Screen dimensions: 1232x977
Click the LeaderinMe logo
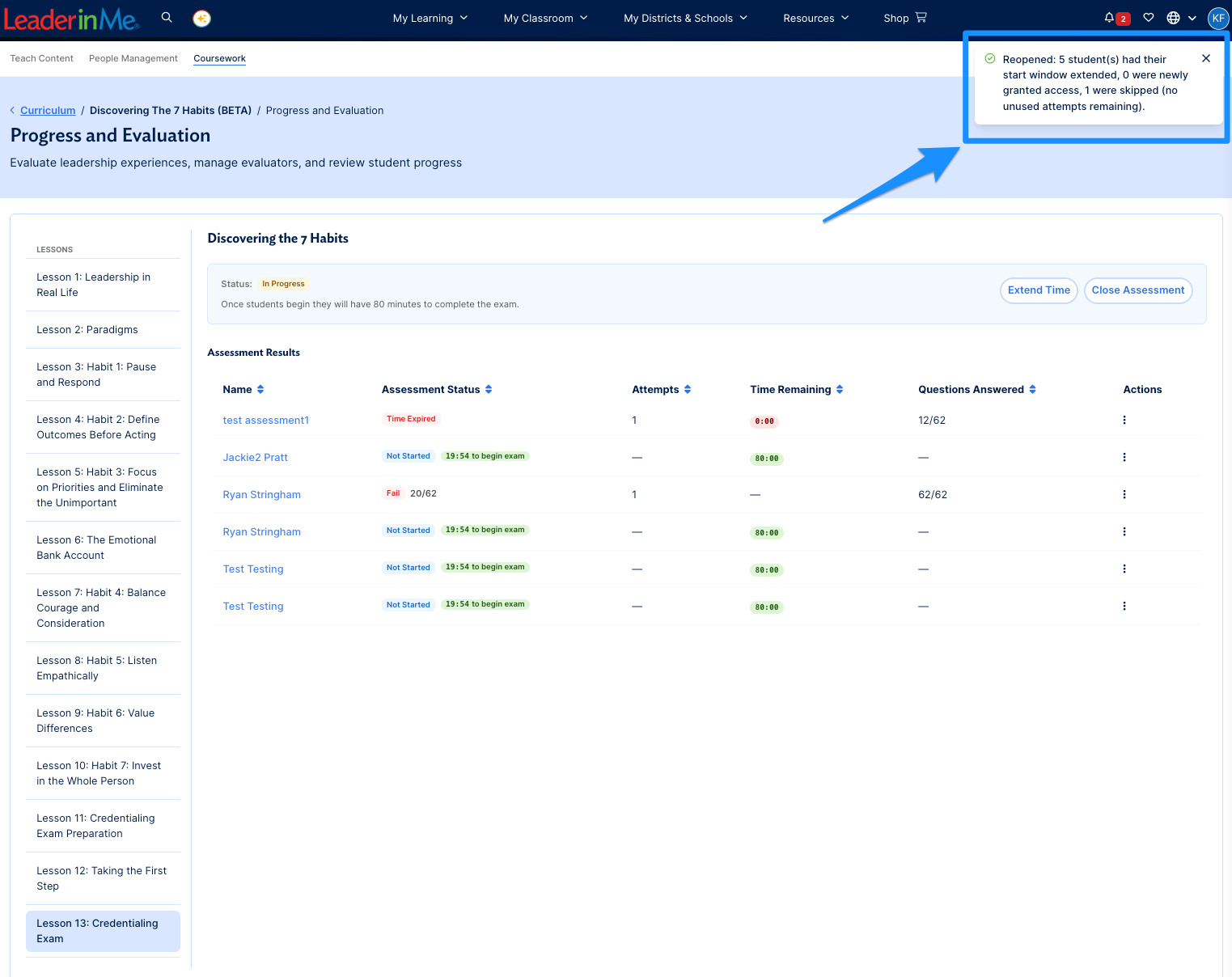71,19
